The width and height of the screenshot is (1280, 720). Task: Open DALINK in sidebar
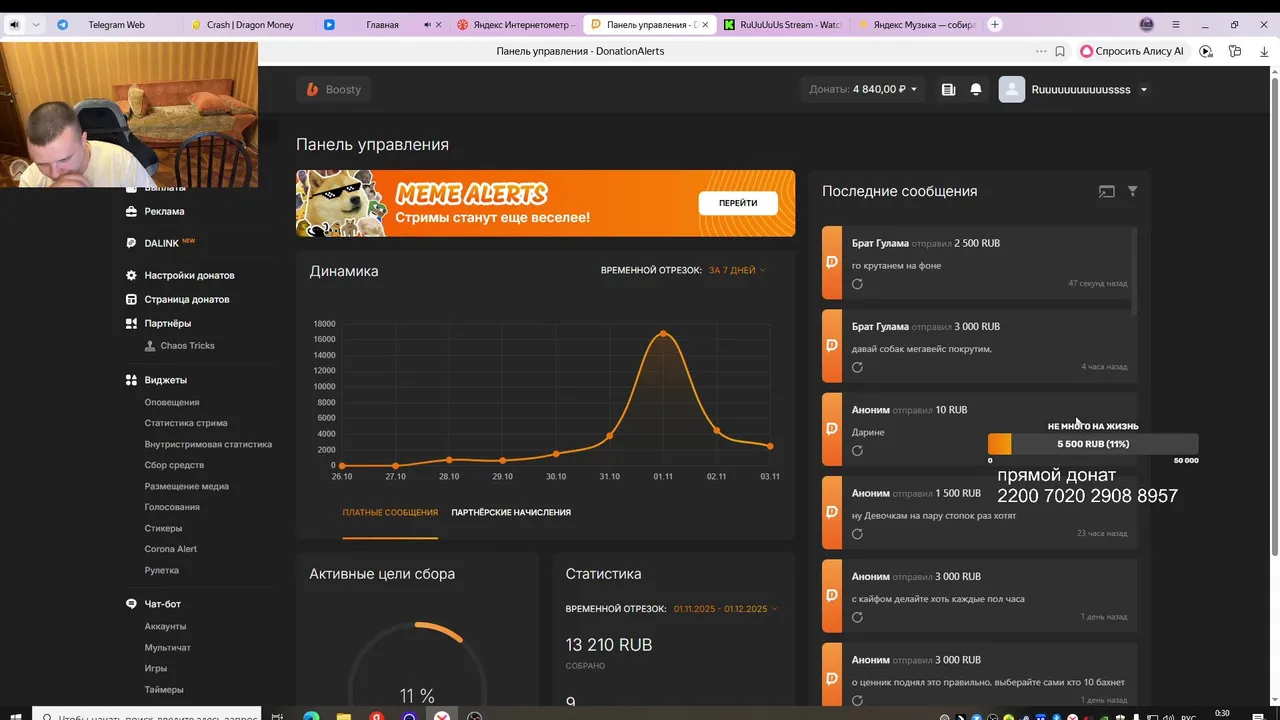point(160,243)
